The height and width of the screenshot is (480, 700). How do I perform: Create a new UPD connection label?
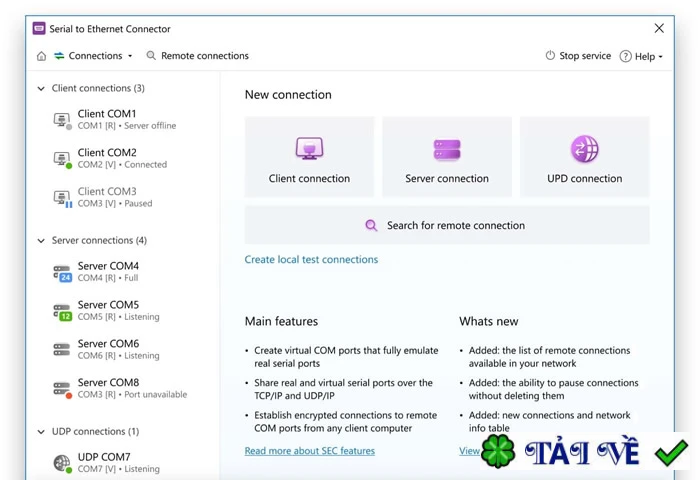(584, 179)
